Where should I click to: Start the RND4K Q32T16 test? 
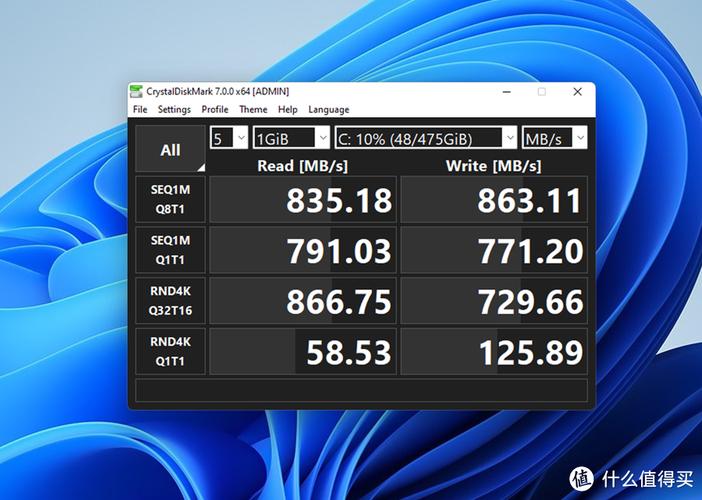click(171, 300)
